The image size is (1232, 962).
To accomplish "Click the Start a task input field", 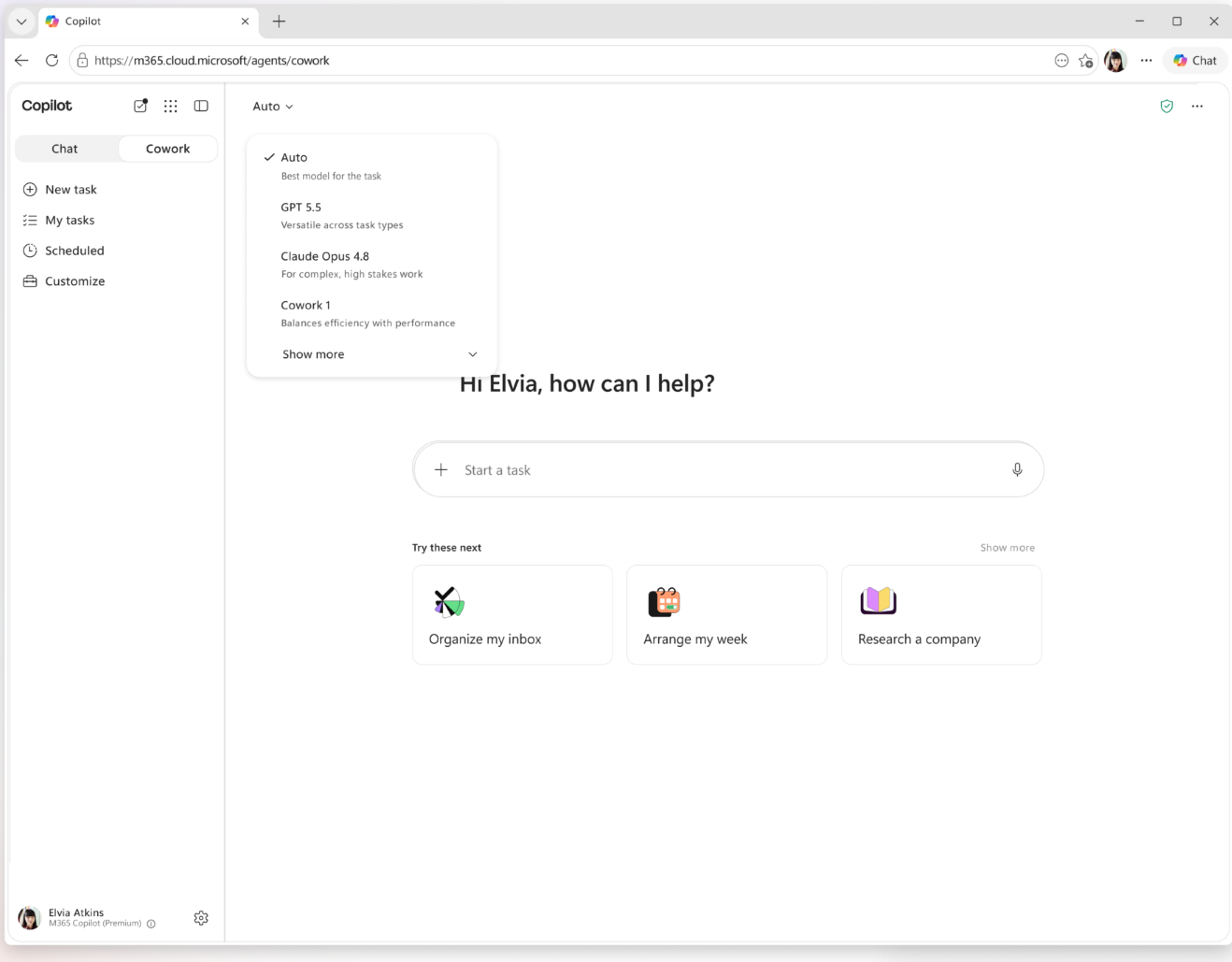I will [728, 469].
